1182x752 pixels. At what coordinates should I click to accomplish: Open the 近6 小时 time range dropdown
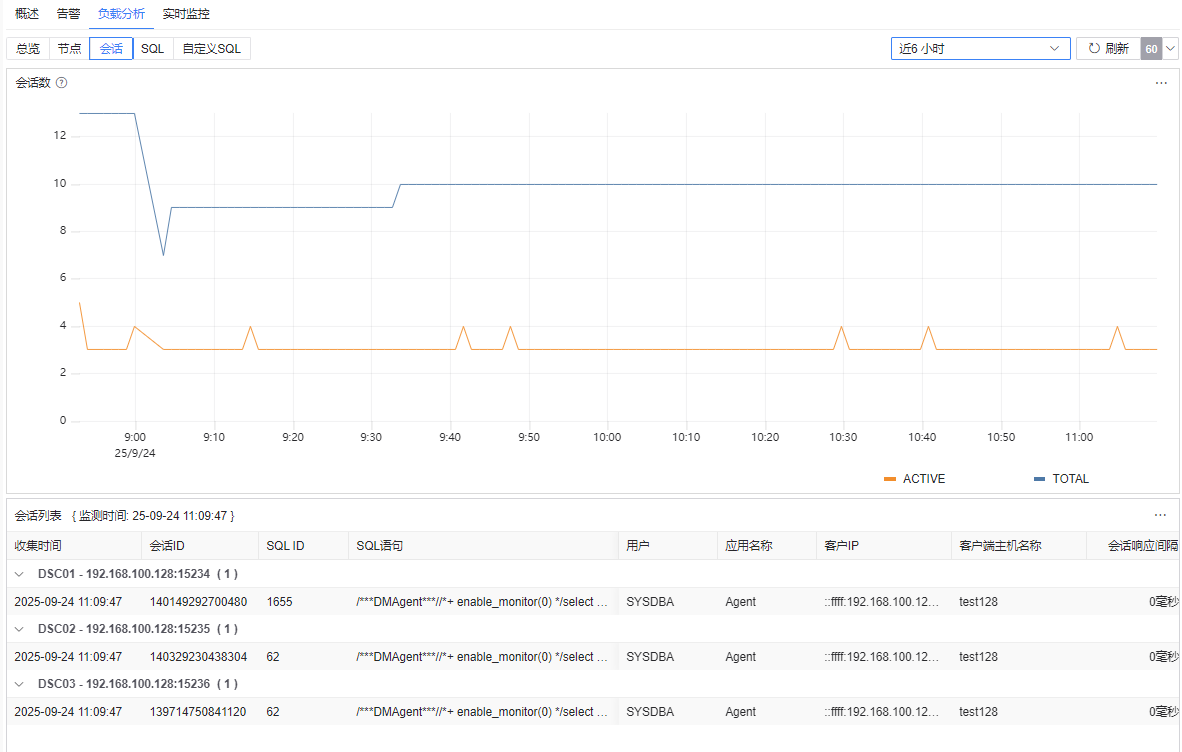(x=980, y=49)
